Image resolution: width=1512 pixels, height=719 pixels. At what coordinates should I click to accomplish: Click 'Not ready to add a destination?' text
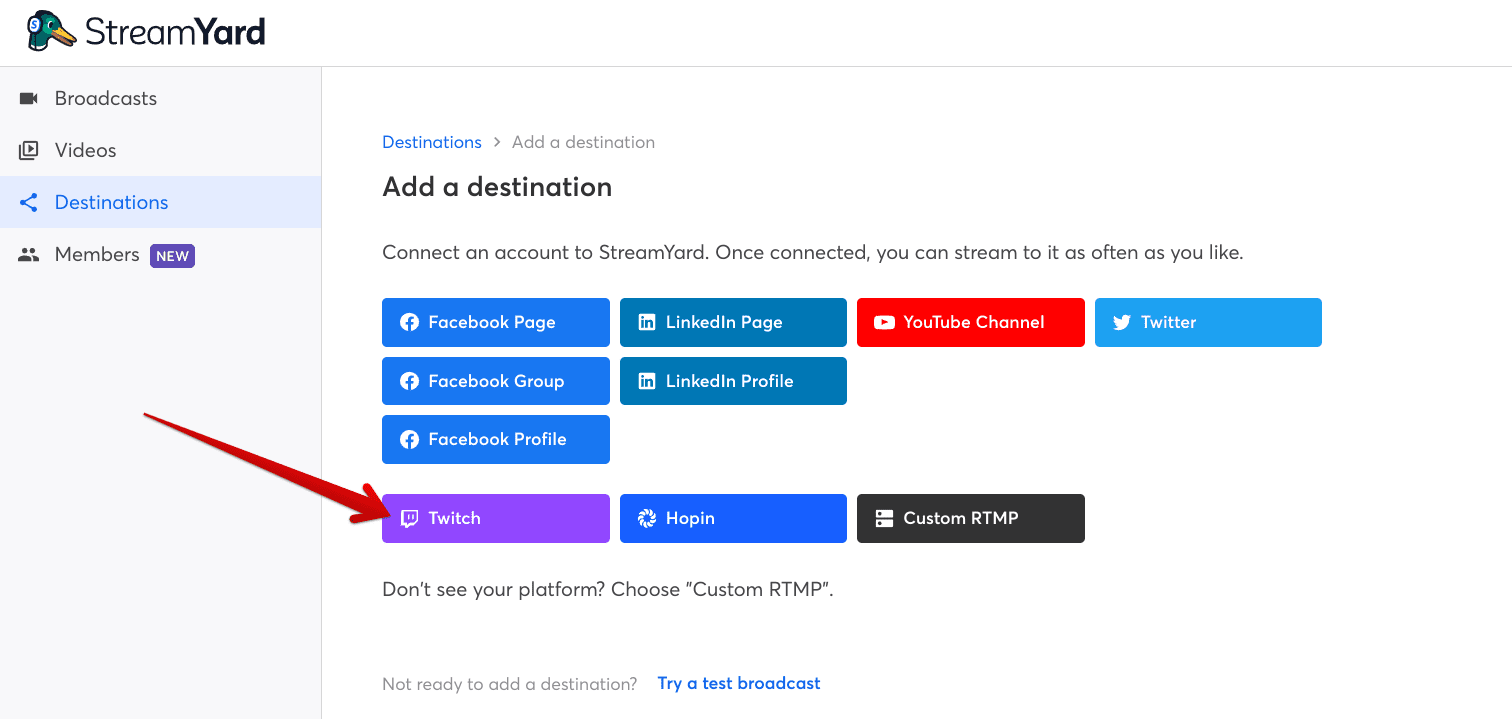pos(509,684)
